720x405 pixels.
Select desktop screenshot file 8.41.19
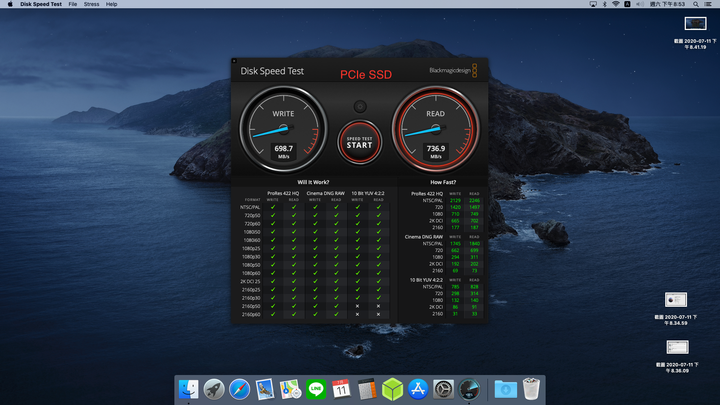(695, 32)
